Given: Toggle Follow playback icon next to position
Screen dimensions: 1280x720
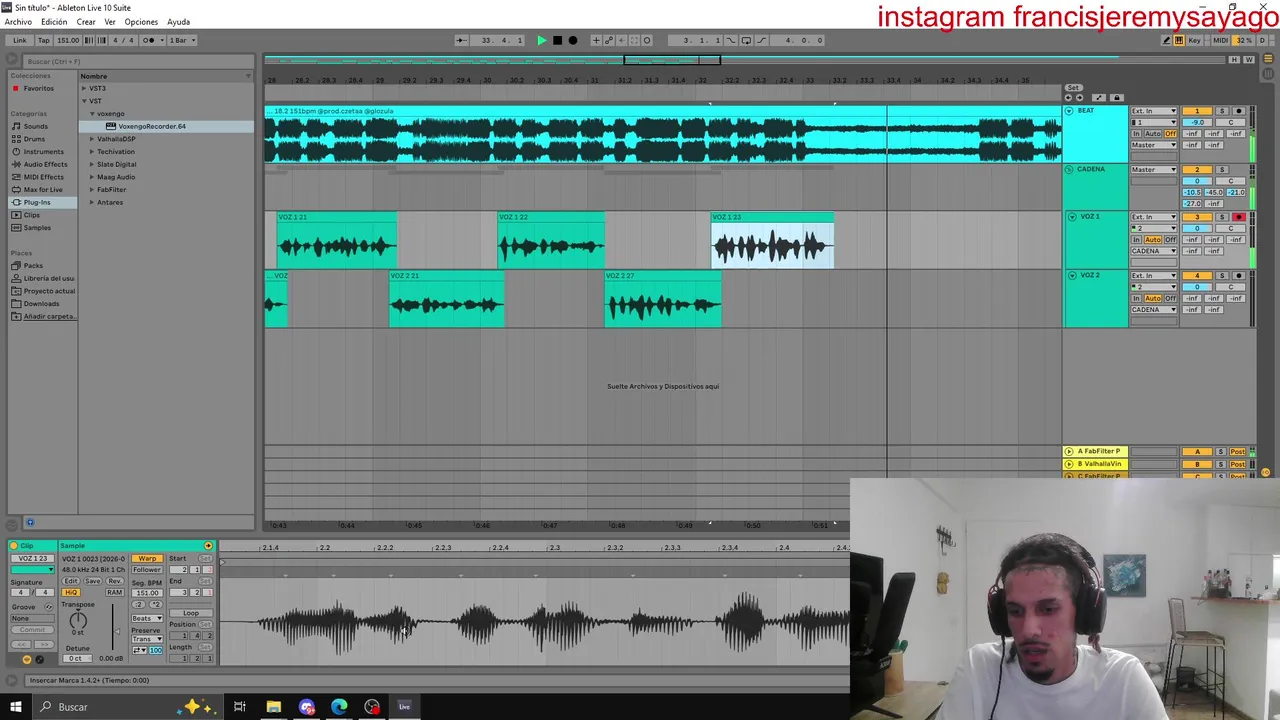Looking at the screenshot, I should pyautogui.click(x=461, y=40).
